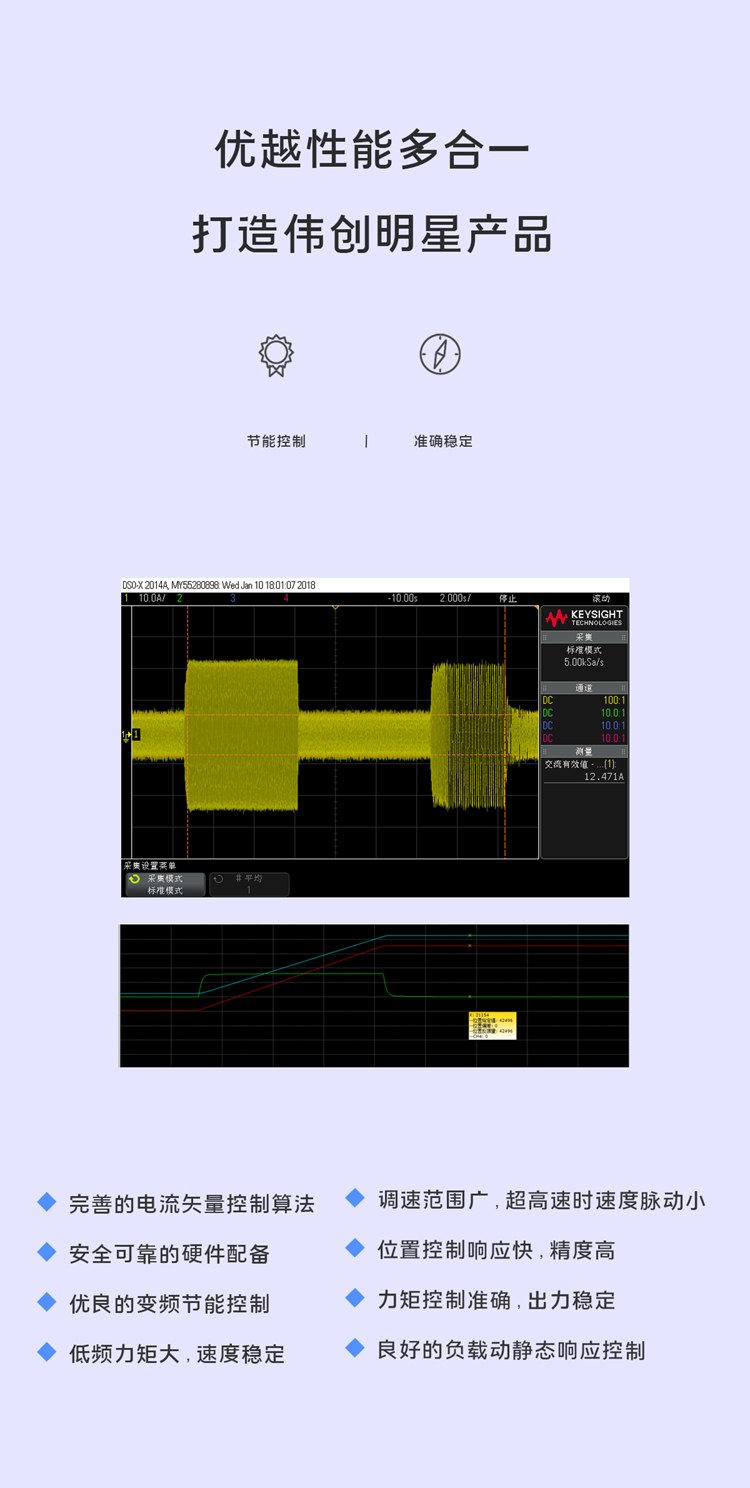
Task: Select the 测量 section header in sidebar
Action: click(584, 751)
